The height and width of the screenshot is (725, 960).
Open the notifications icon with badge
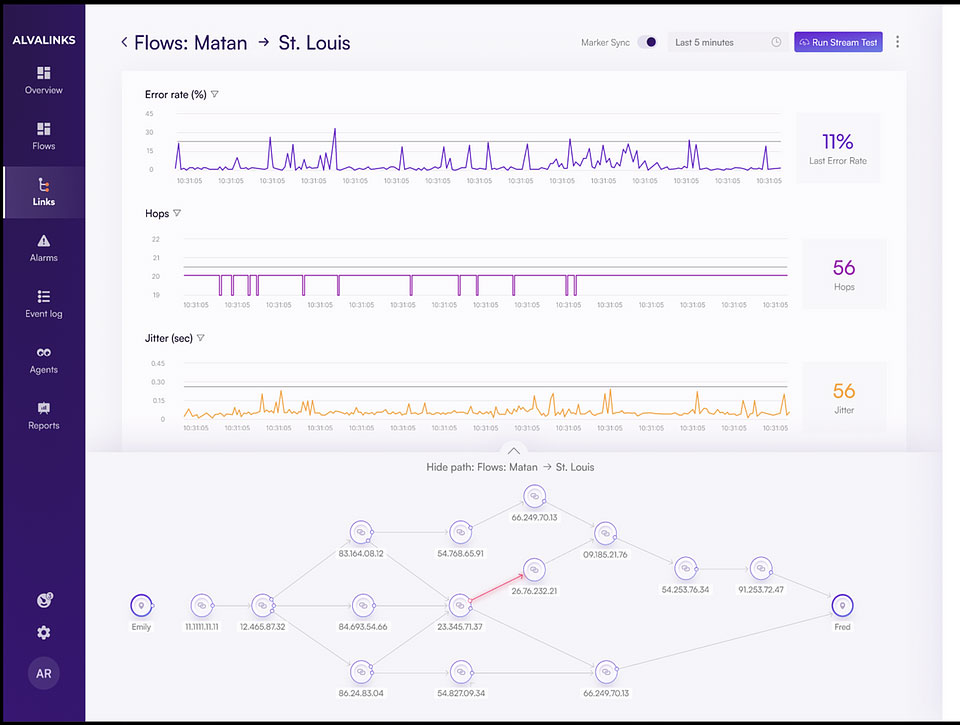pos(43,600)
